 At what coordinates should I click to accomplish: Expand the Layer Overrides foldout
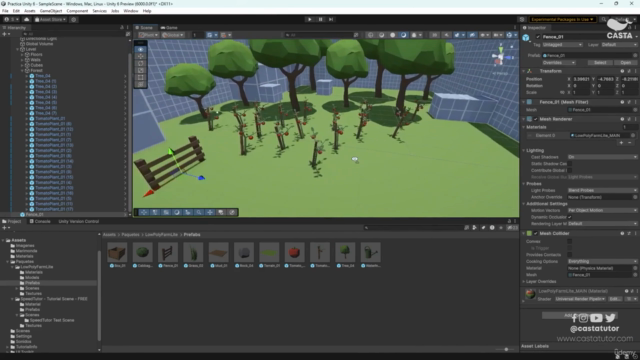point(524,282)
